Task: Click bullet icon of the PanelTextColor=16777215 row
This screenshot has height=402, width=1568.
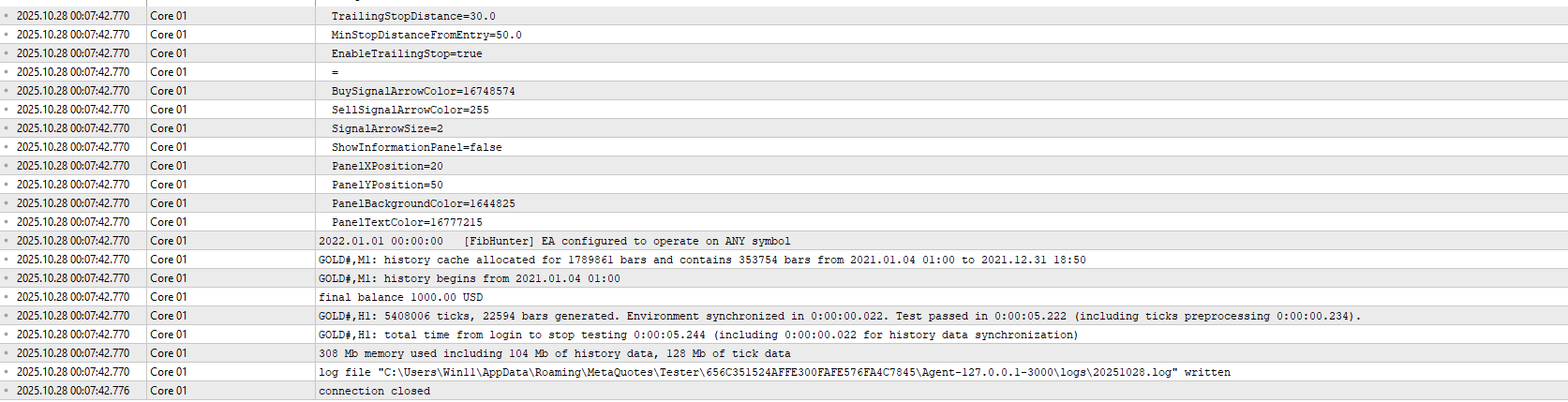Action: pos(7,222)
